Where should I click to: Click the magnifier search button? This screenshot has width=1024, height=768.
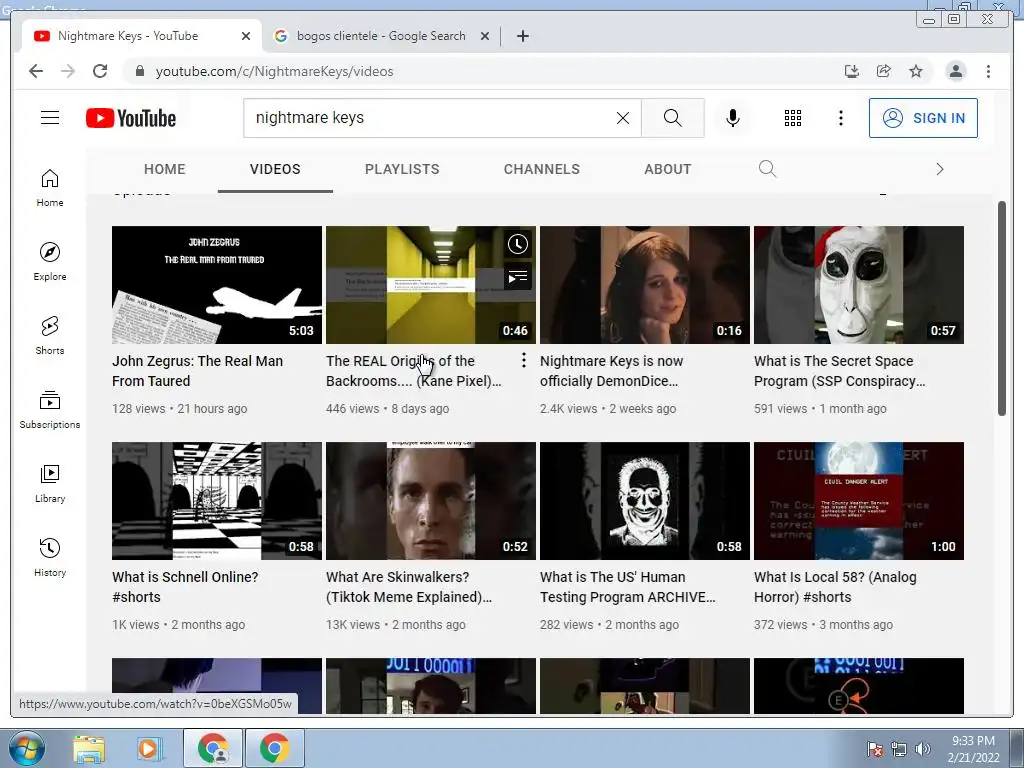click(673, 118)
